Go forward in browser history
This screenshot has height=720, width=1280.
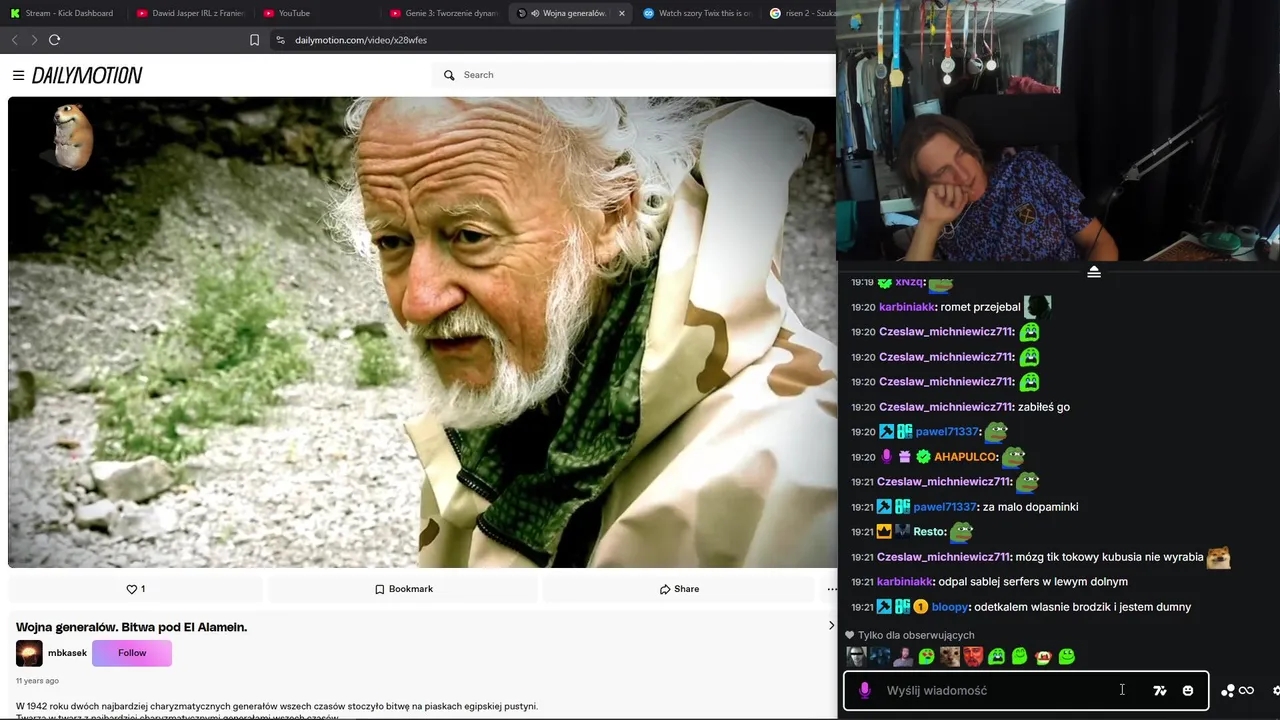pos(34,40)
